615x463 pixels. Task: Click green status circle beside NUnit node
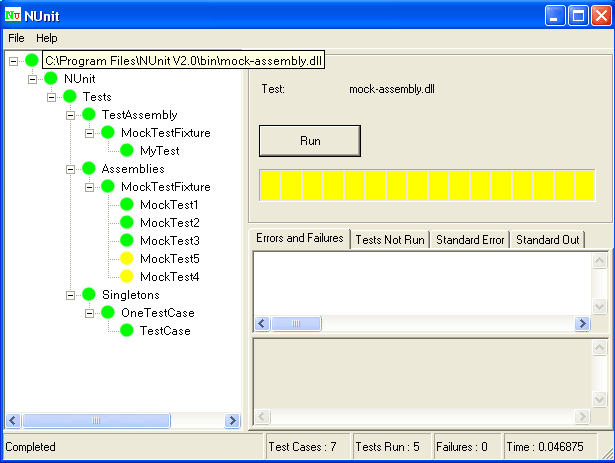click(x=51, y=78)
